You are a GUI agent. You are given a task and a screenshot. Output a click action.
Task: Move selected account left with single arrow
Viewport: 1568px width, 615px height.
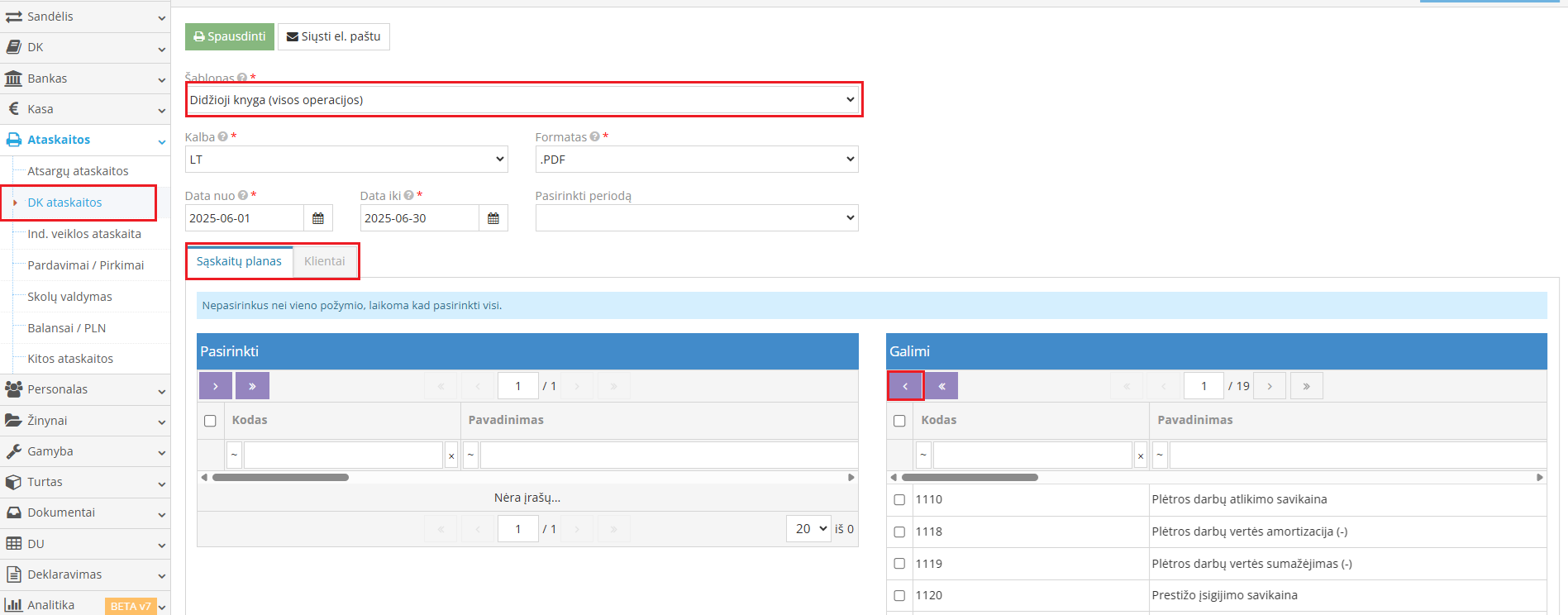point(905,386)
